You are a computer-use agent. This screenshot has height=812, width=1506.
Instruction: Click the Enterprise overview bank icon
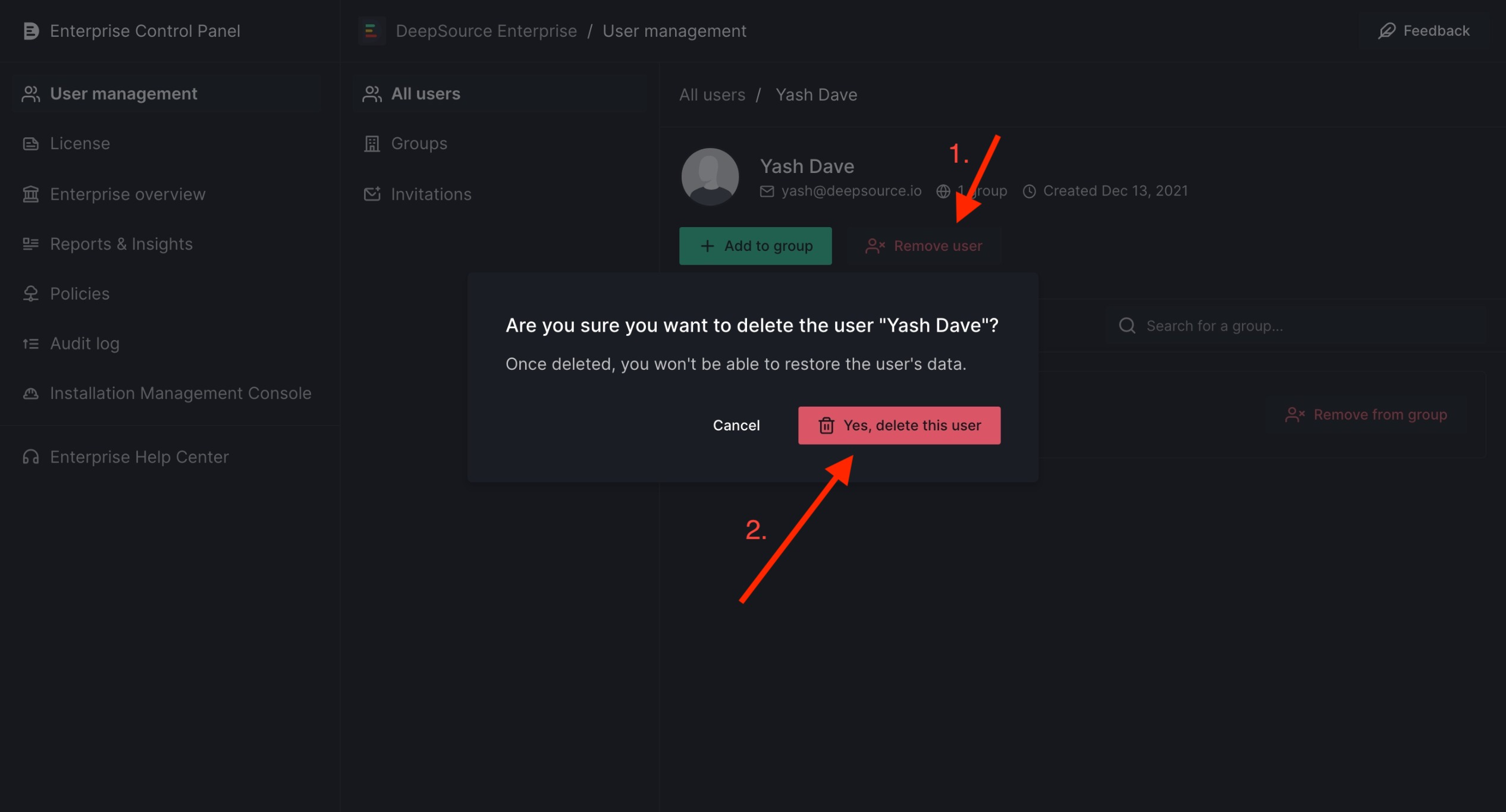click(31, 194)
